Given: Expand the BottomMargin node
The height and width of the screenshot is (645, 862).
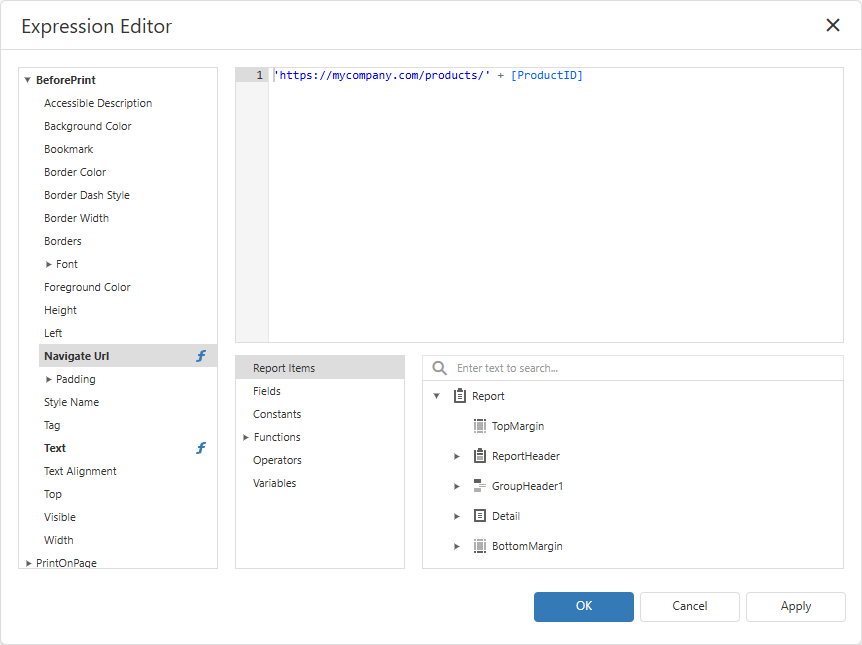Looking at the screenshot, I should coord(456,546).
